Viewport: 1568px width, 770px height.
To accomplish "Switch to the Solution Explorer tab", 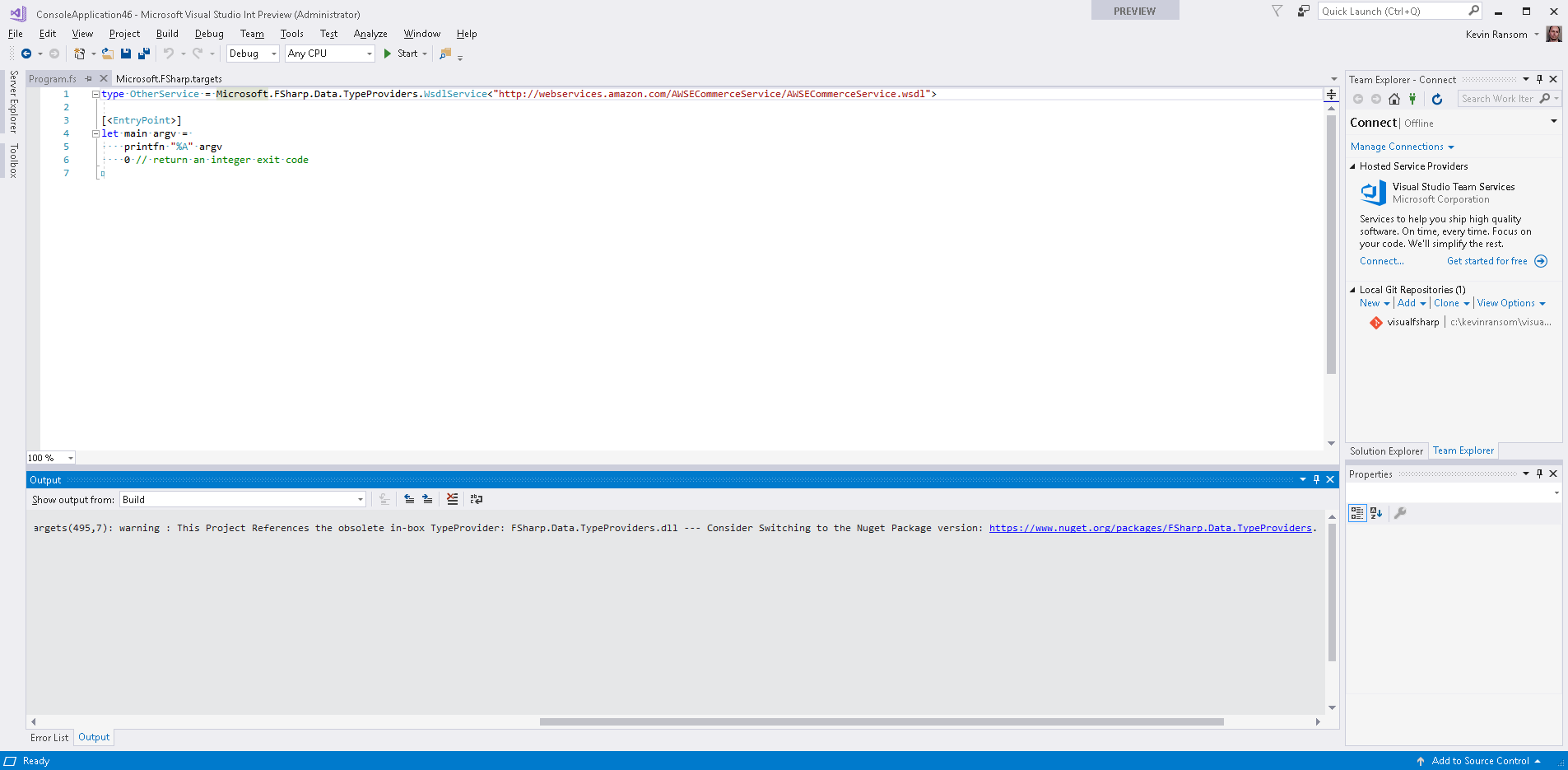I will click(1386, 451).
